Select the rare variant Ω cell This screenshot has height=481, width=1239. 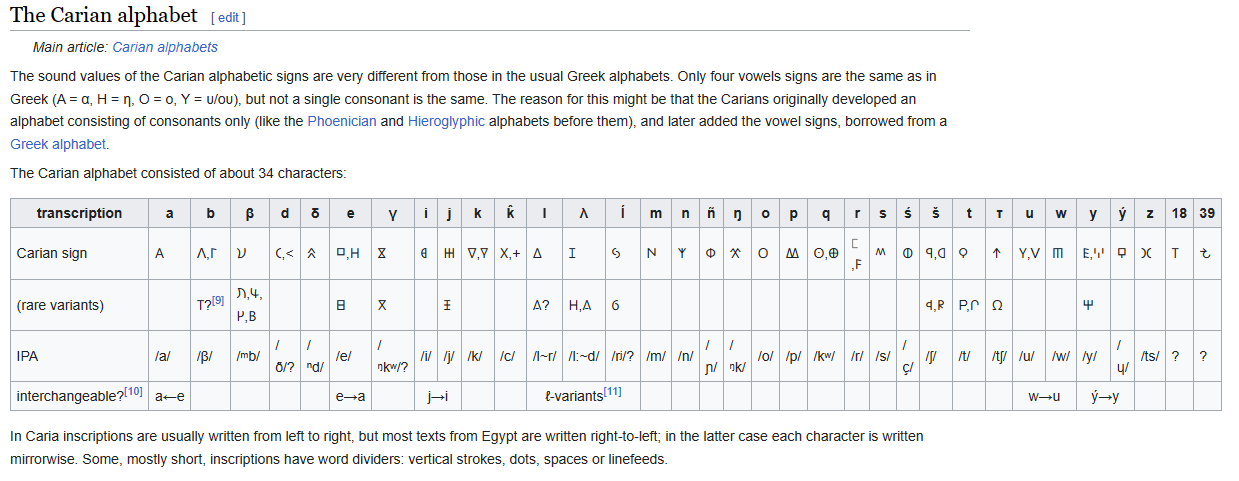997,305
